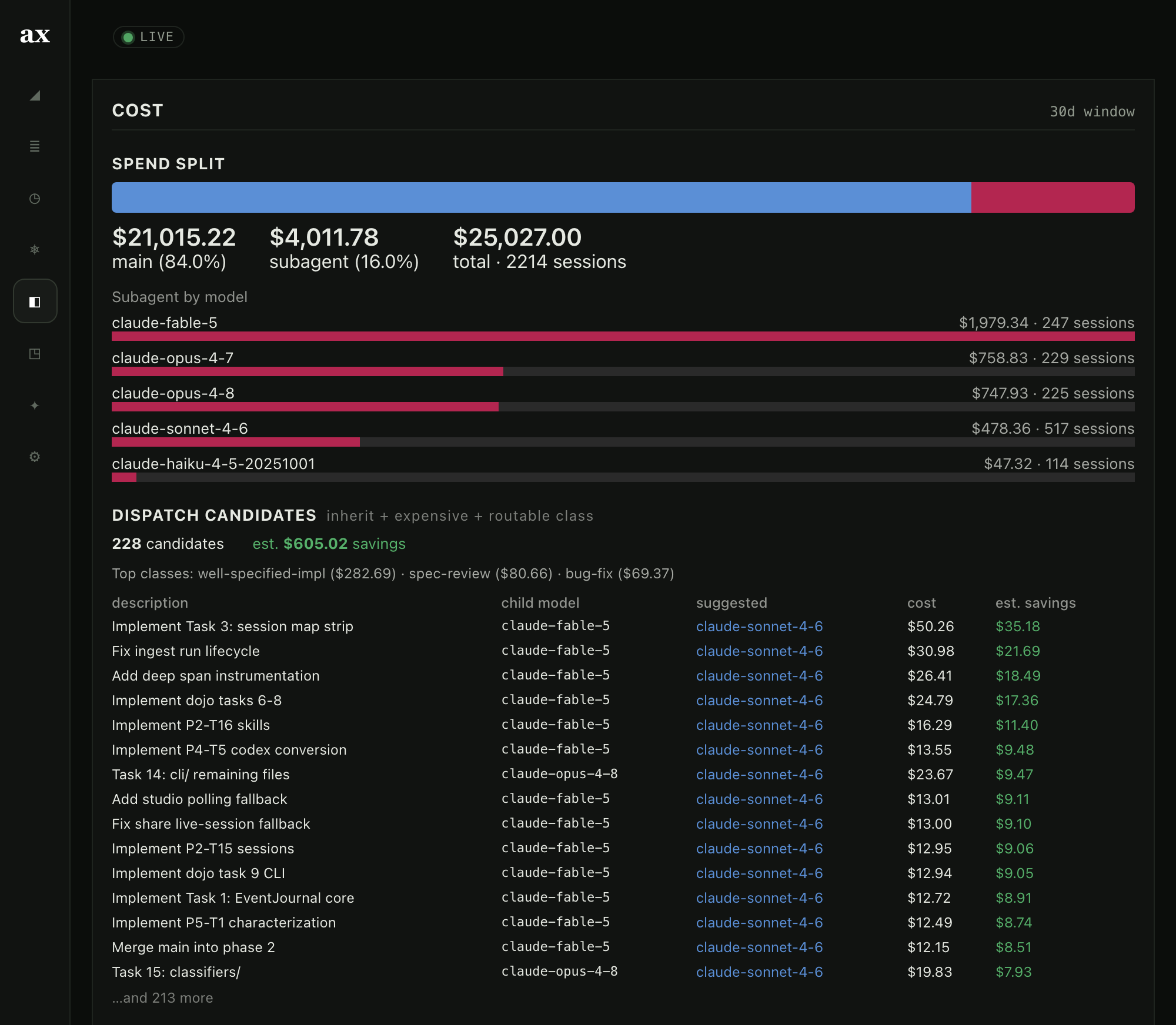Viewport: 1176px width, 1025px height.
Task: Open suggested model link for 'Implement Task 3: session map strip'
Action: 759,627
